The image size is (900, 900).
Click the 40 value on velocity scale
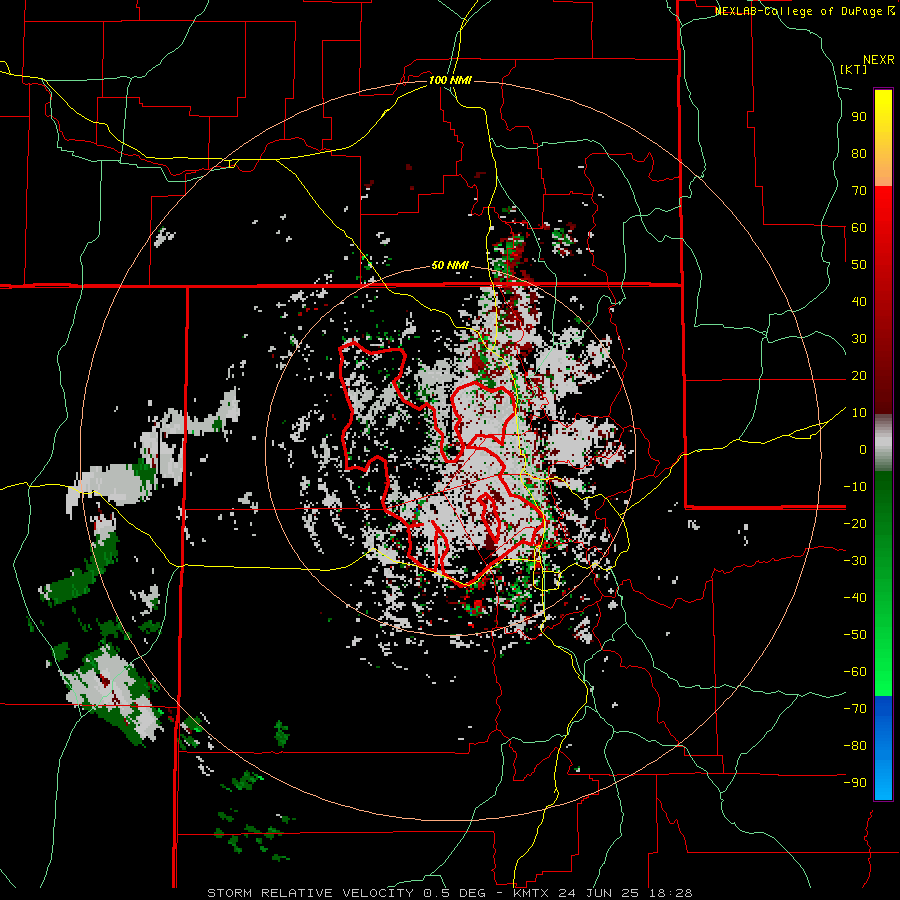pos(859,301)
